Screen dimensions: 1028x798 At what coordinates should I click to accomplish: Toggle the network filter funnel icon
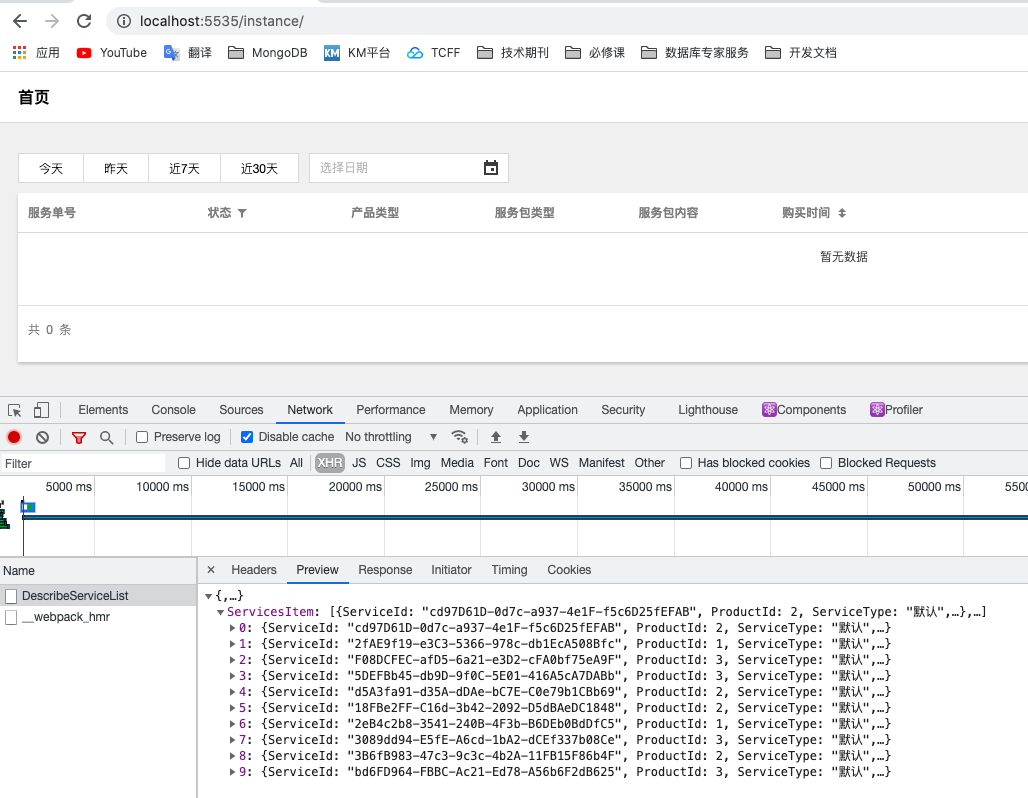pos(79,437)
